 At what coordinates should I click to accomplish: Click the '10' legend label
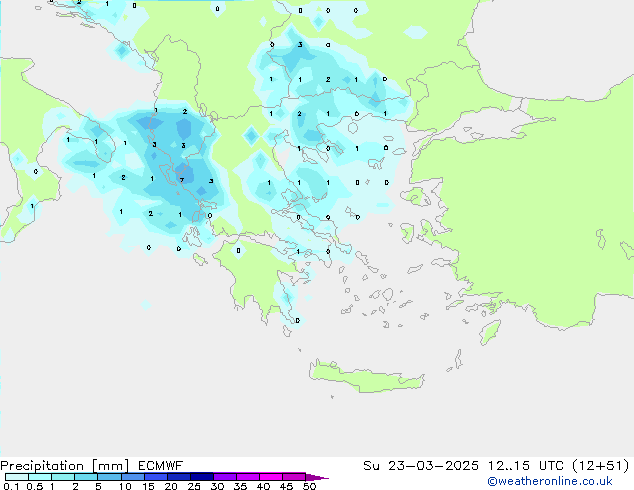point(125,486)
